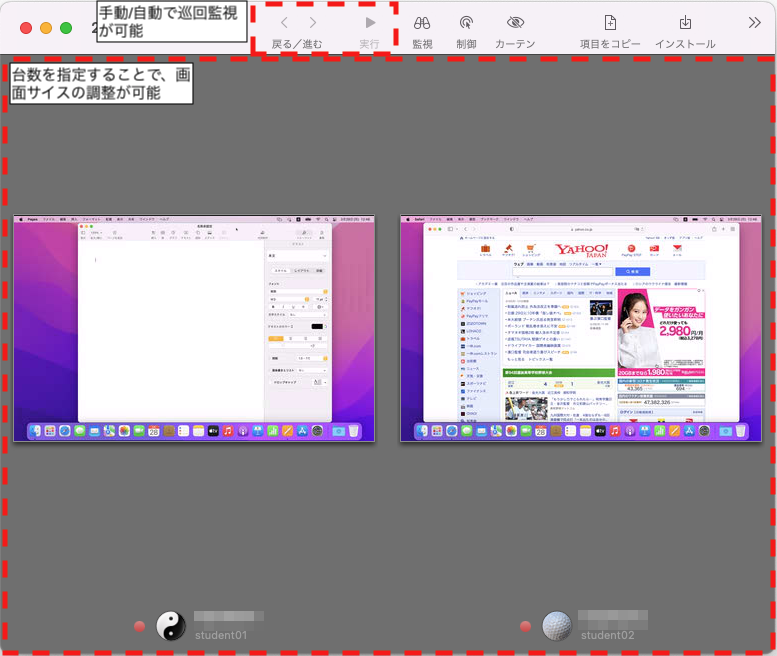Click the student01 name label
Viewport: 777px width, 656px height.
(x=220, y=635)
